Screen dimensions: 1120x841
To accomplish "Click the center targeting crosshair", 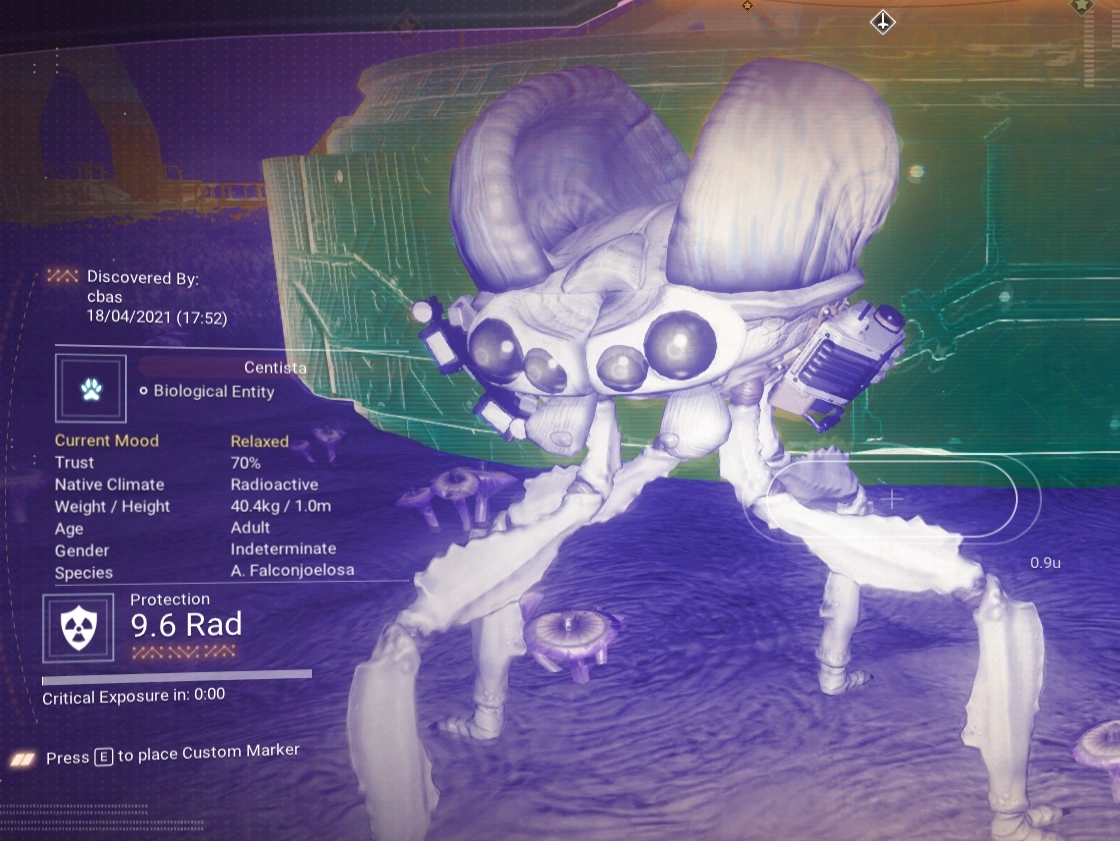I will pos(892,499).
